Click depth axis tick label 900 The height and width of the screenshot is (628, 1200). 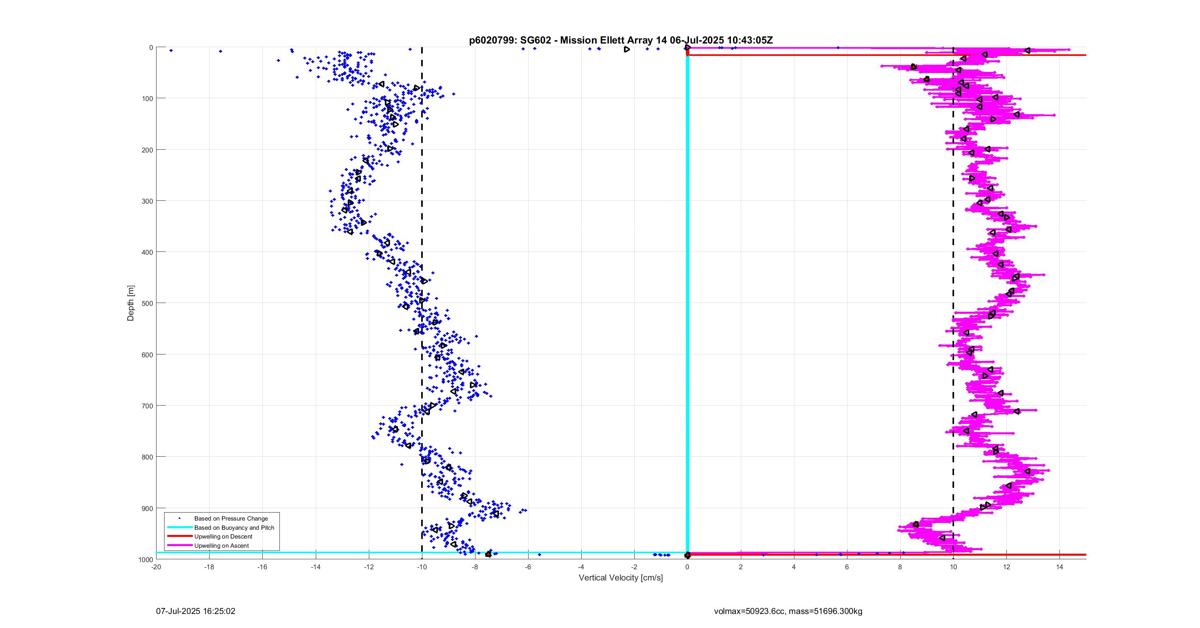pos(146,508)
